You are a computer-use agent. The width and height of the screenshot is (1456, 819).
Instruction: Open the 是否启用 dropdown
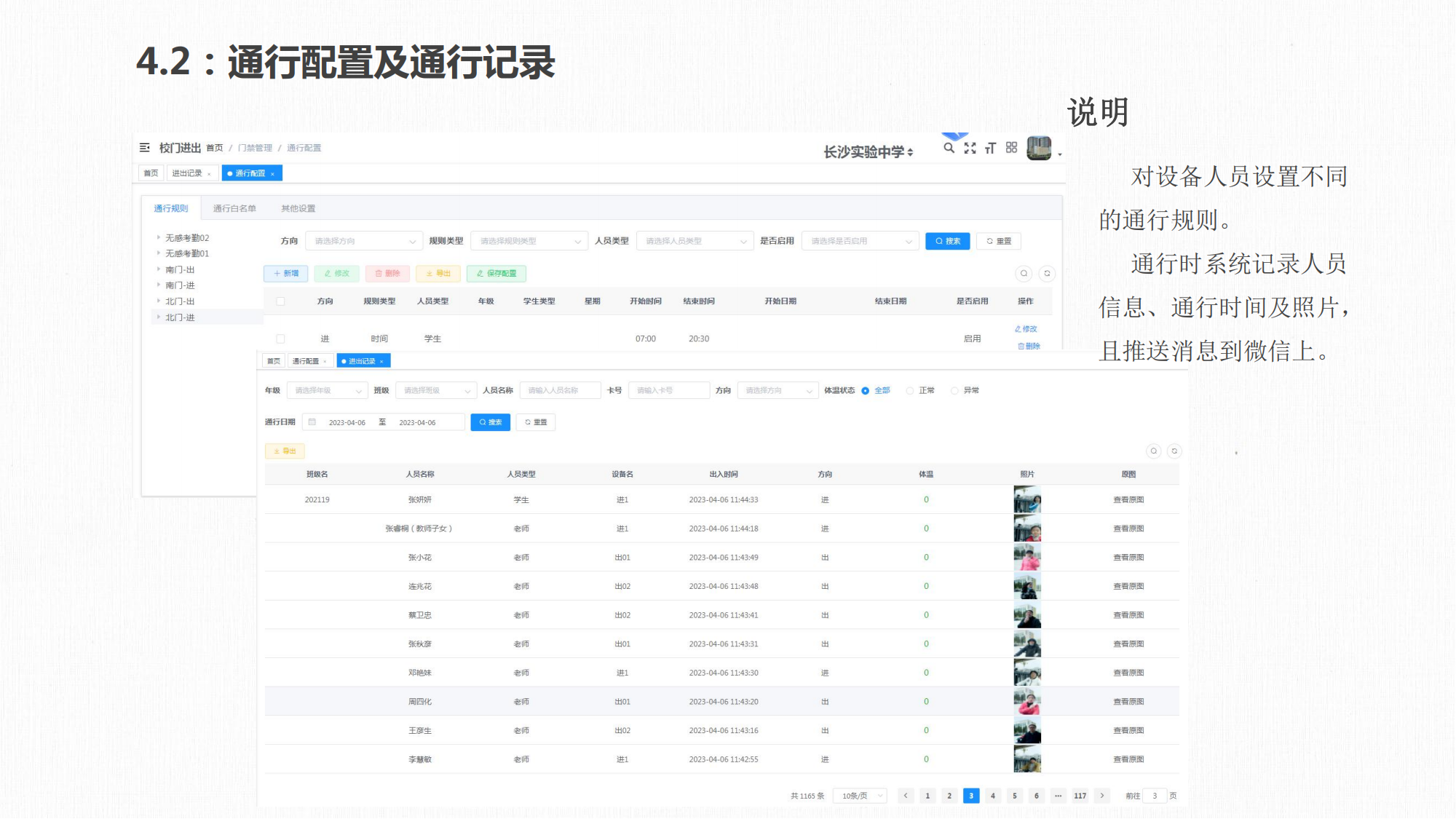(860, 241)
